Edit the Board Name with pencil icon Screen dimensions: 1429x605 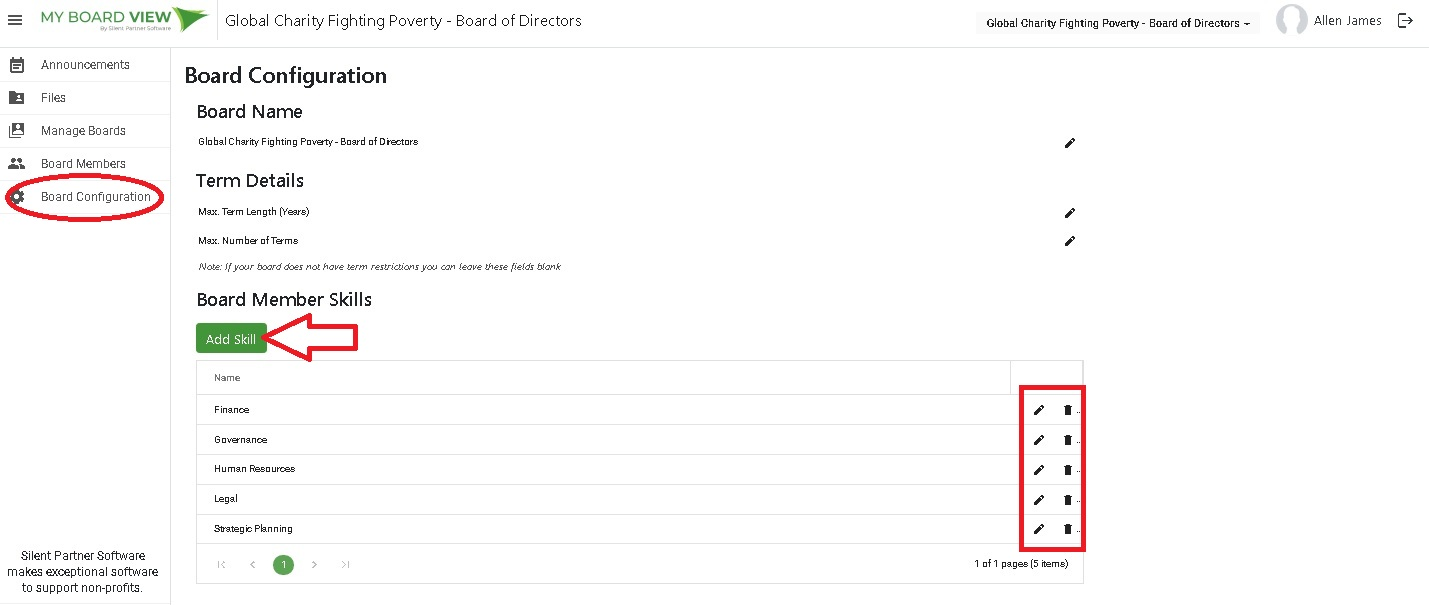1069,143
